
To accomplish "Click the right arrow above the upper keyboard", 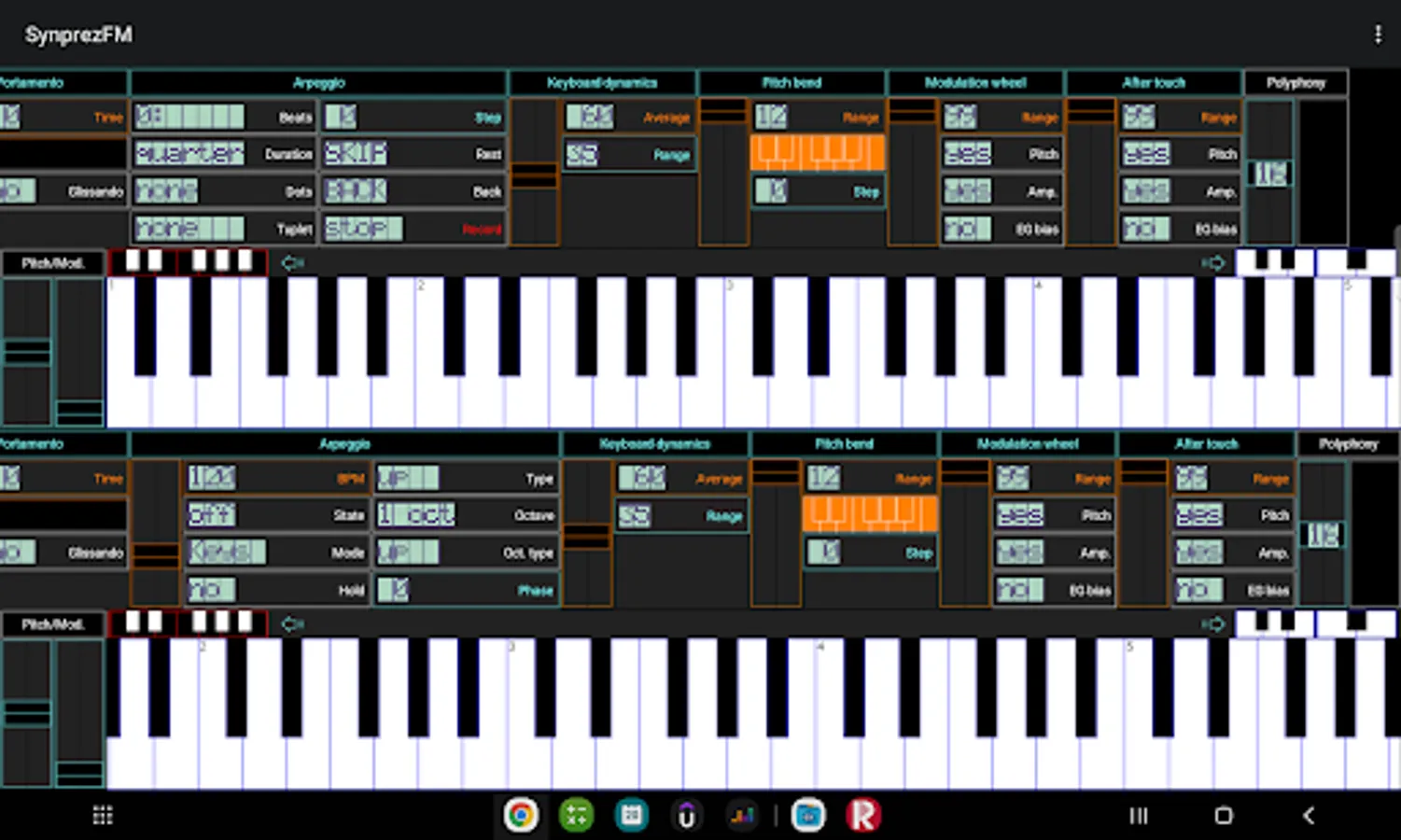I will click(x=1213, y=263).
